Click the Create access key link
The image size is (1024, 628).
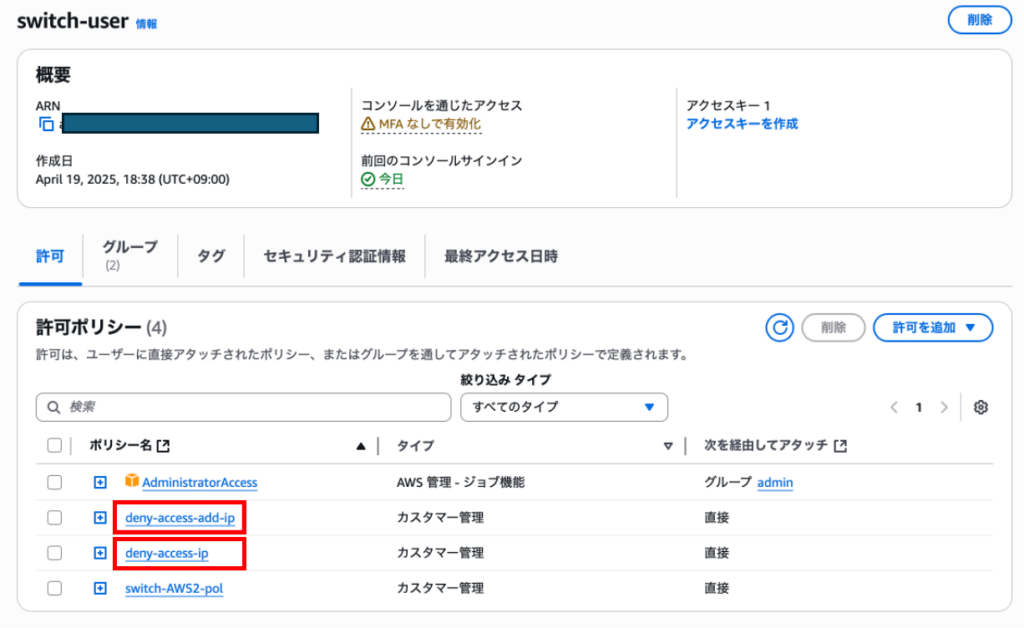click(742, 124)
